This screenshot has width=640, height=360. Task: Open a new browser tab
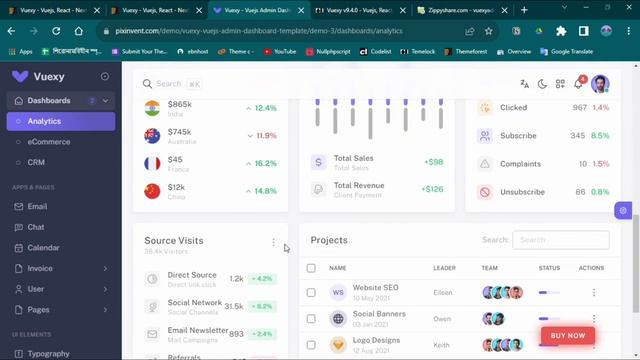pos(524,10)
